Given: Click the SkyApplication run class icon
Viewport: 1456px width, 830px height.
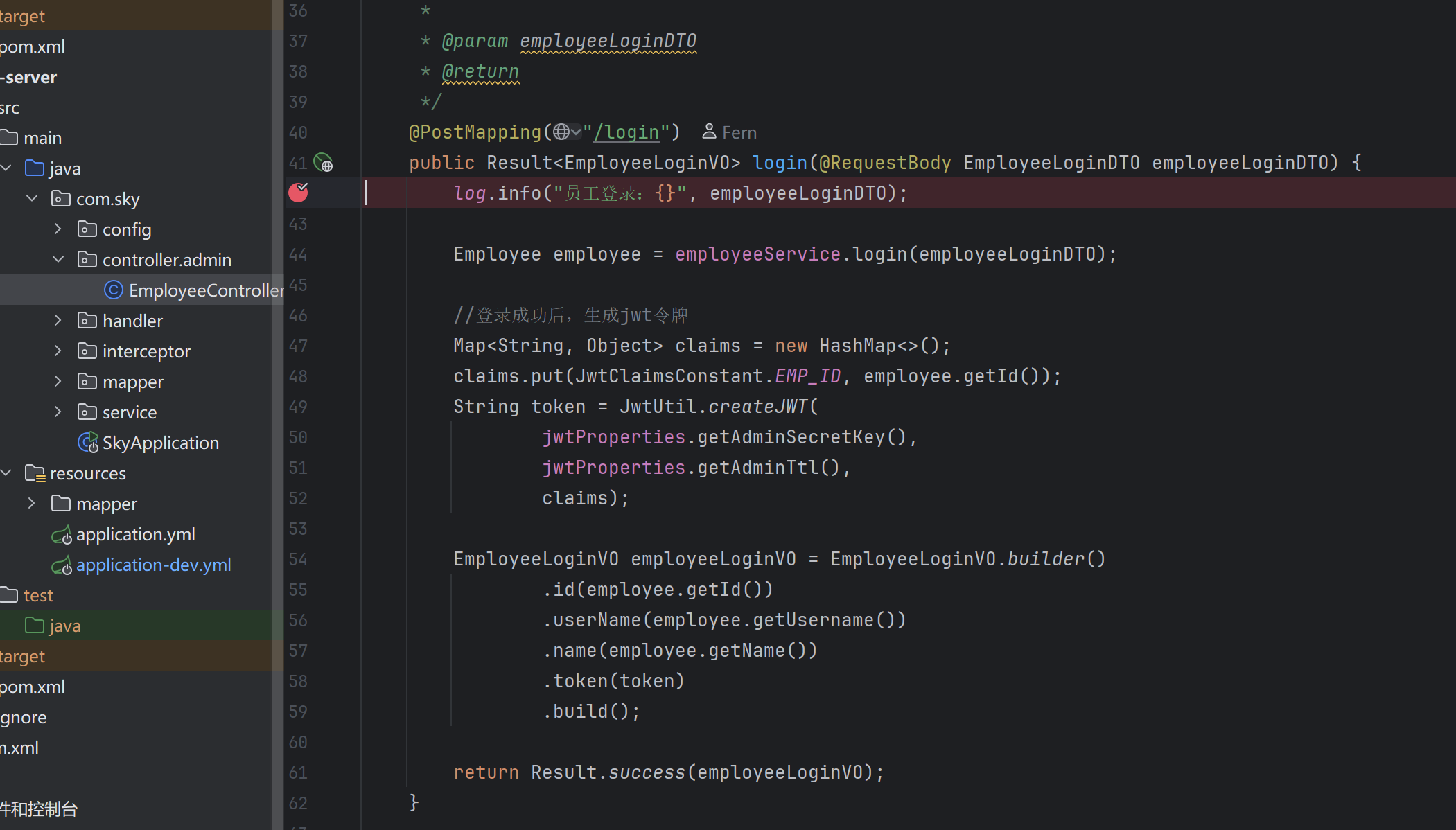Looking at the screenshot, I should pyautogui.click(x=88, y=443).
